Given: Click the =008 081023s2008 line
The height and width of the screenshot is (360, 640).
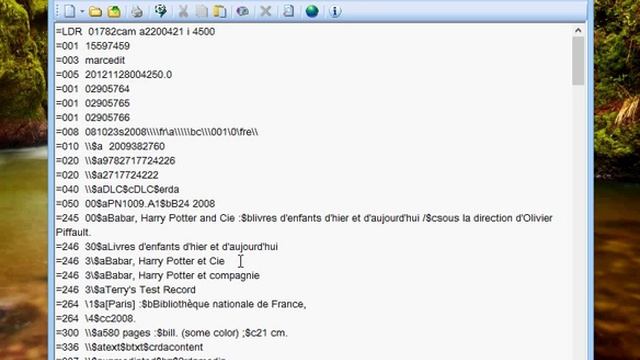Looking at the screenshot, I should pos(157,132).
